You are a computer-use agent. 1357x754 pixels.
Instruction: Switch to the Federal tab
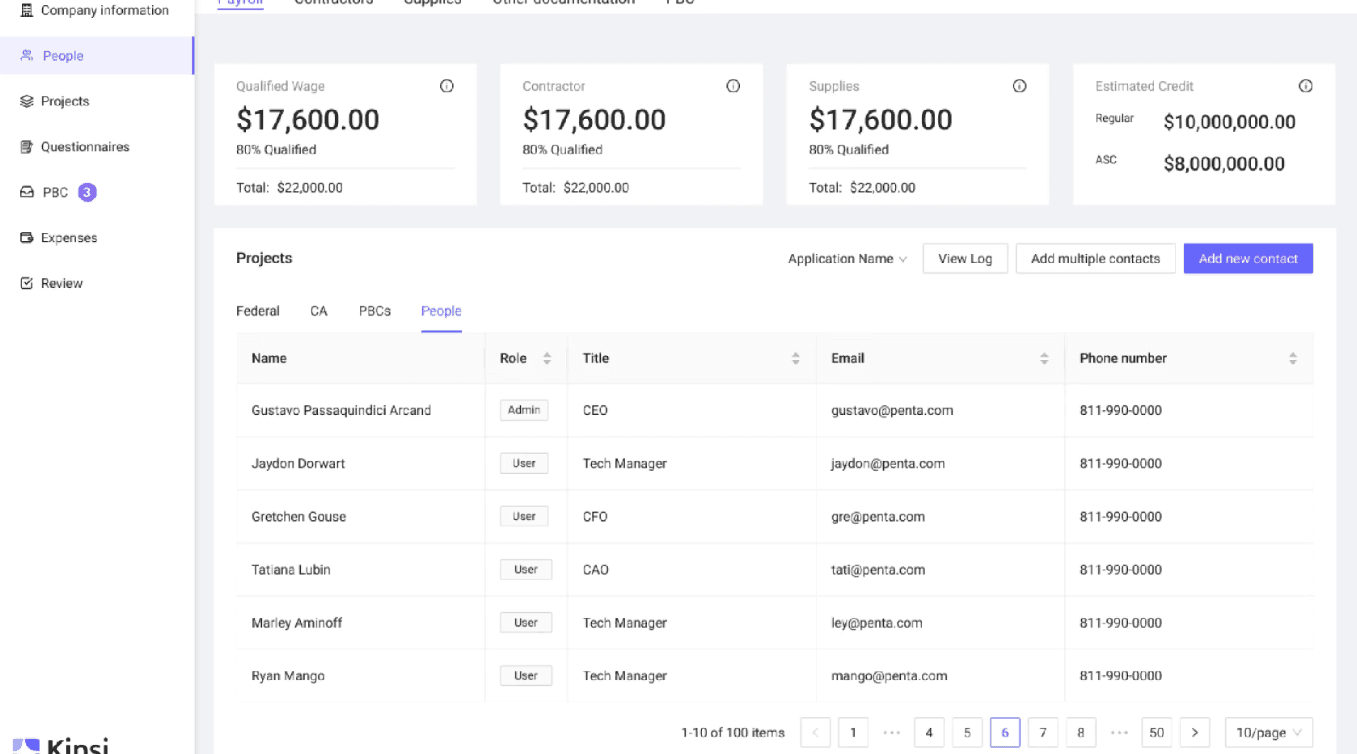pyautogui.click(x=258, y=311)
